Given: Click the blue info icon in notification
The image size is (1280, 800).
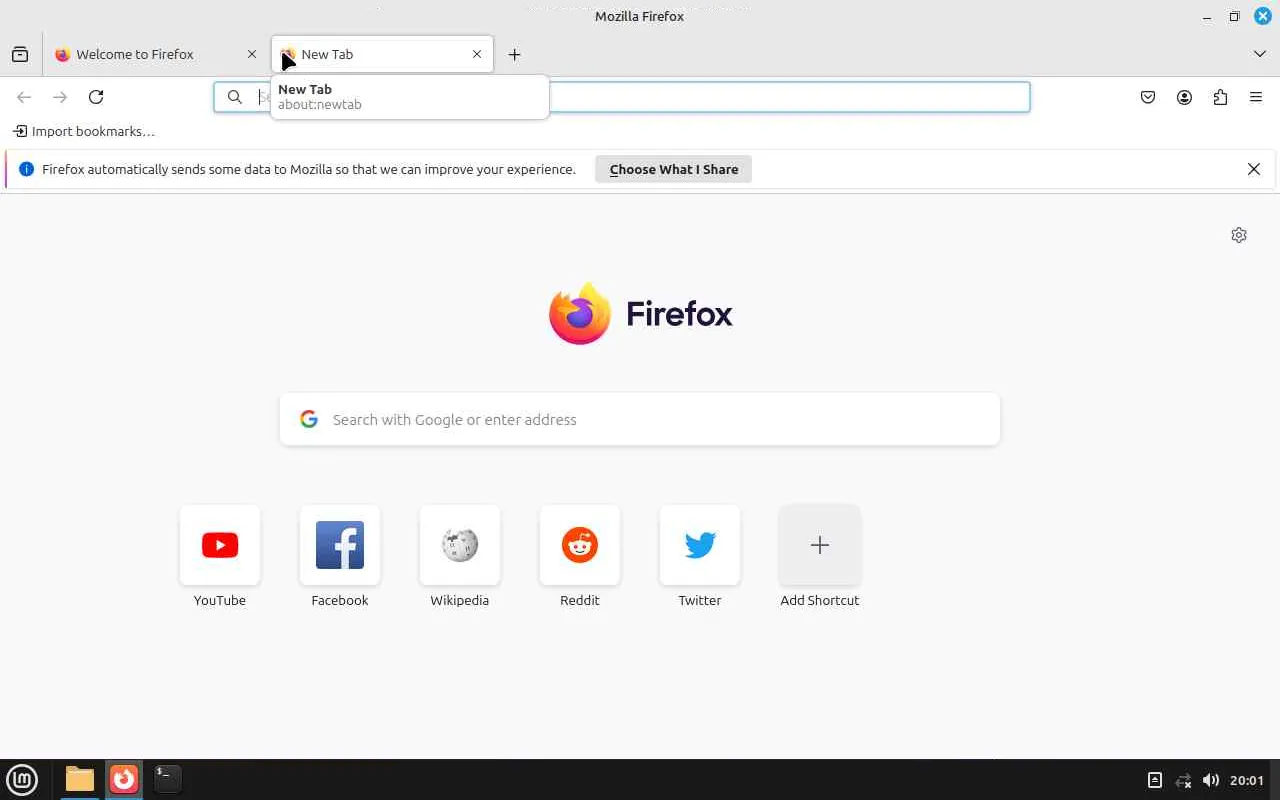Looking at the screenshot, I should tap(27, 169).
